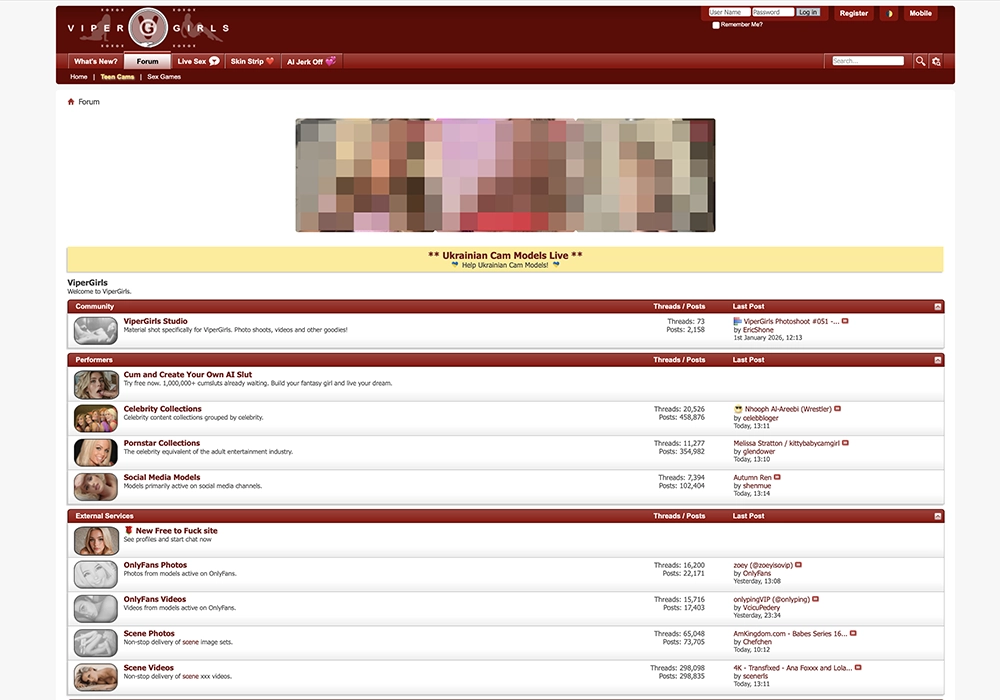
Task: Click the Register button
Action: 853,13
